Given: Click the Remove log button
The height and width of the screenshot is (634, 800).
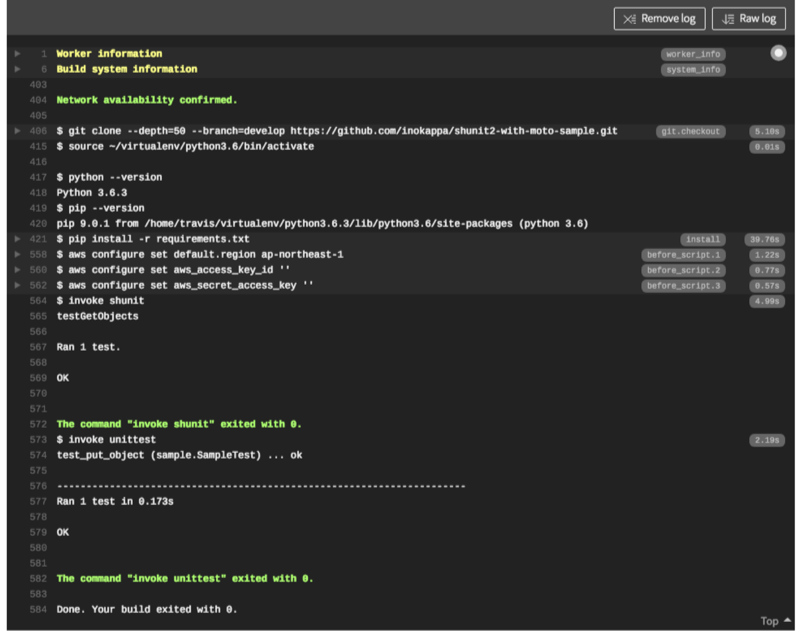Looking at the screenshot, I should [x=659, y=19].
